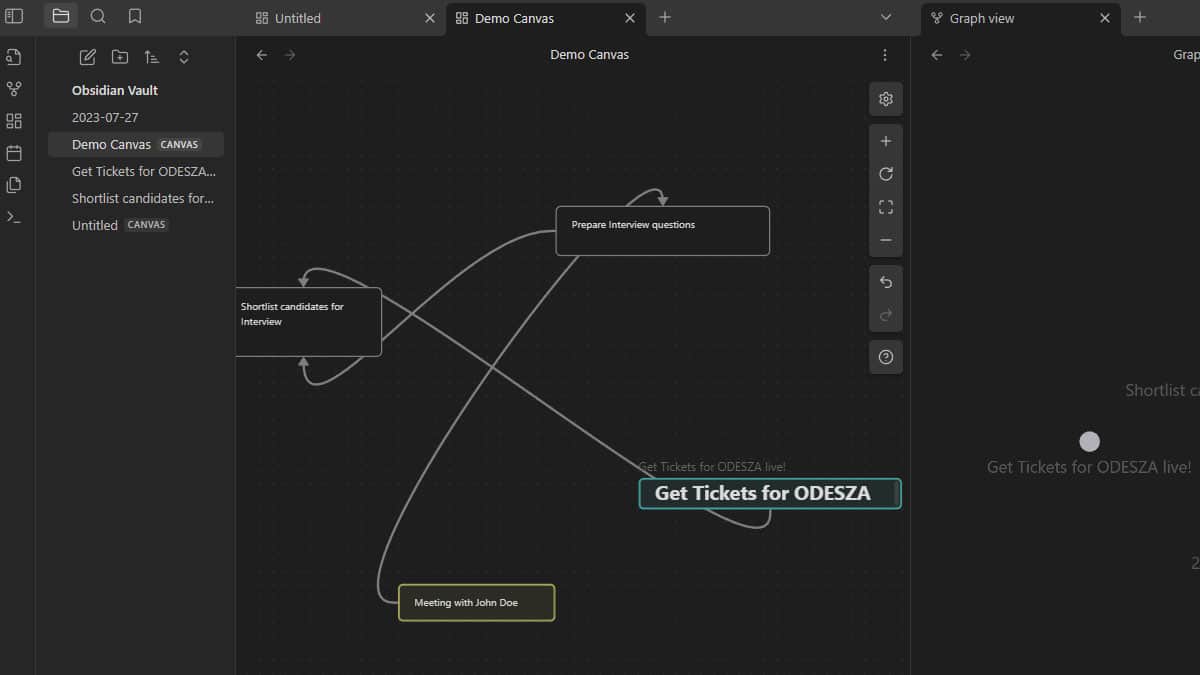Screen dimensions: 1200x675
Task: Open the sort order menu in file explorer
Action: tap(151, 57)
